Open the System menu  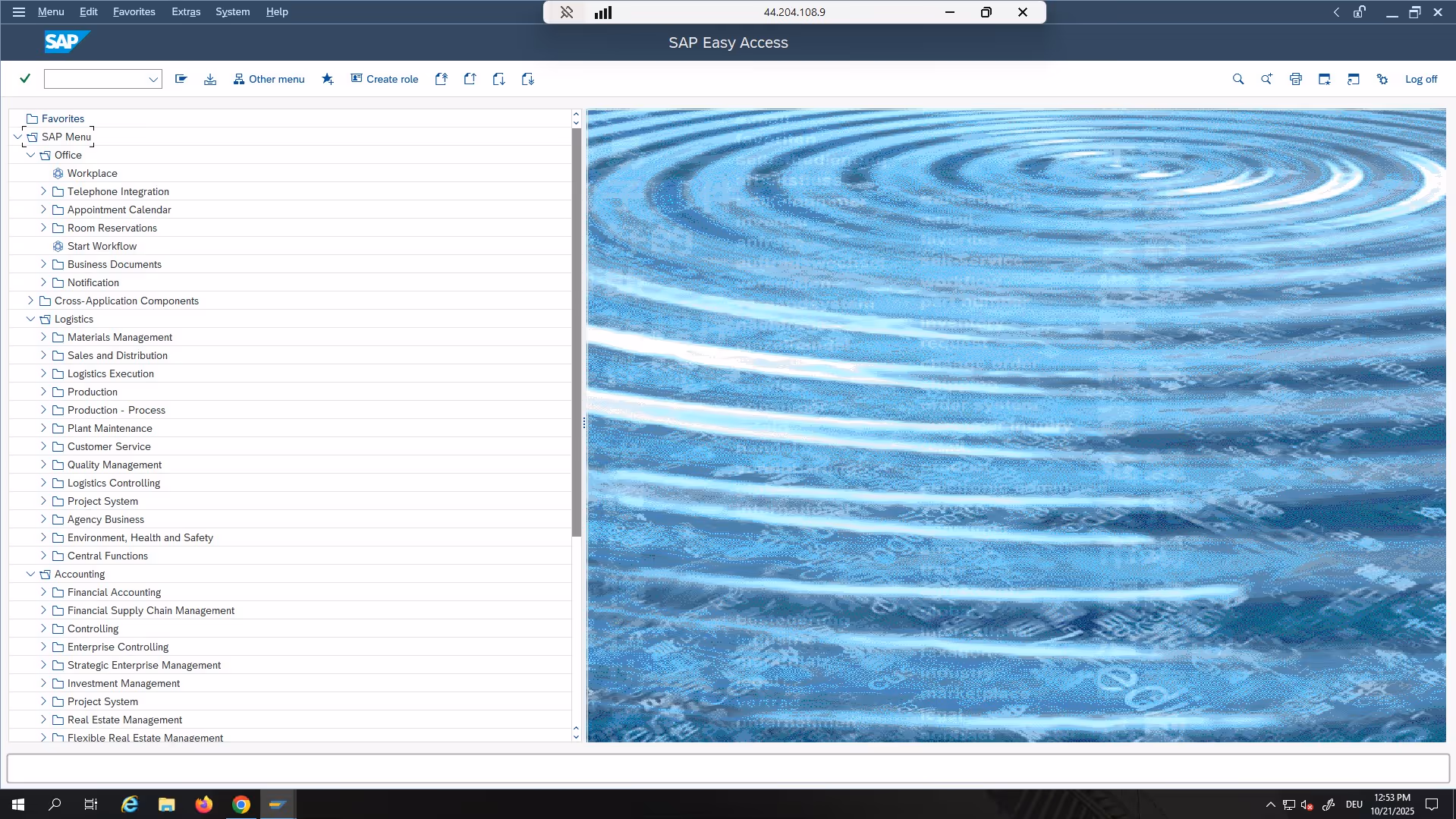pos(232,12)
